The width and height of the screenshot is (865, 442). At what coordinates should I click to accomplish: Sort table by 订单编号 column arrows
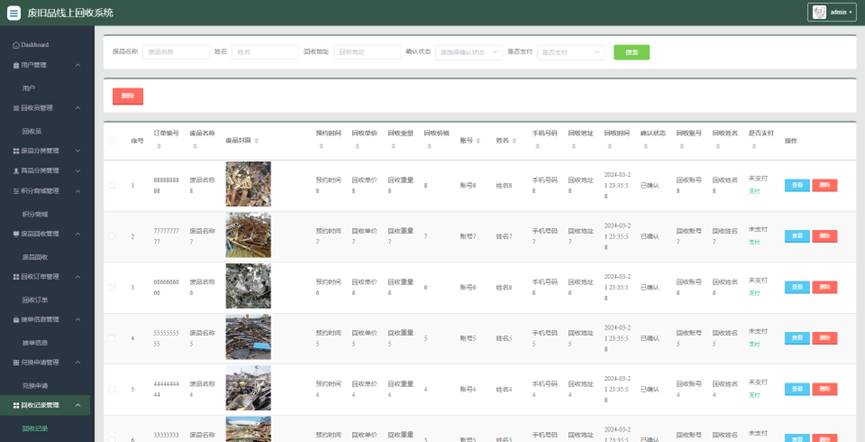coord(159,146)
